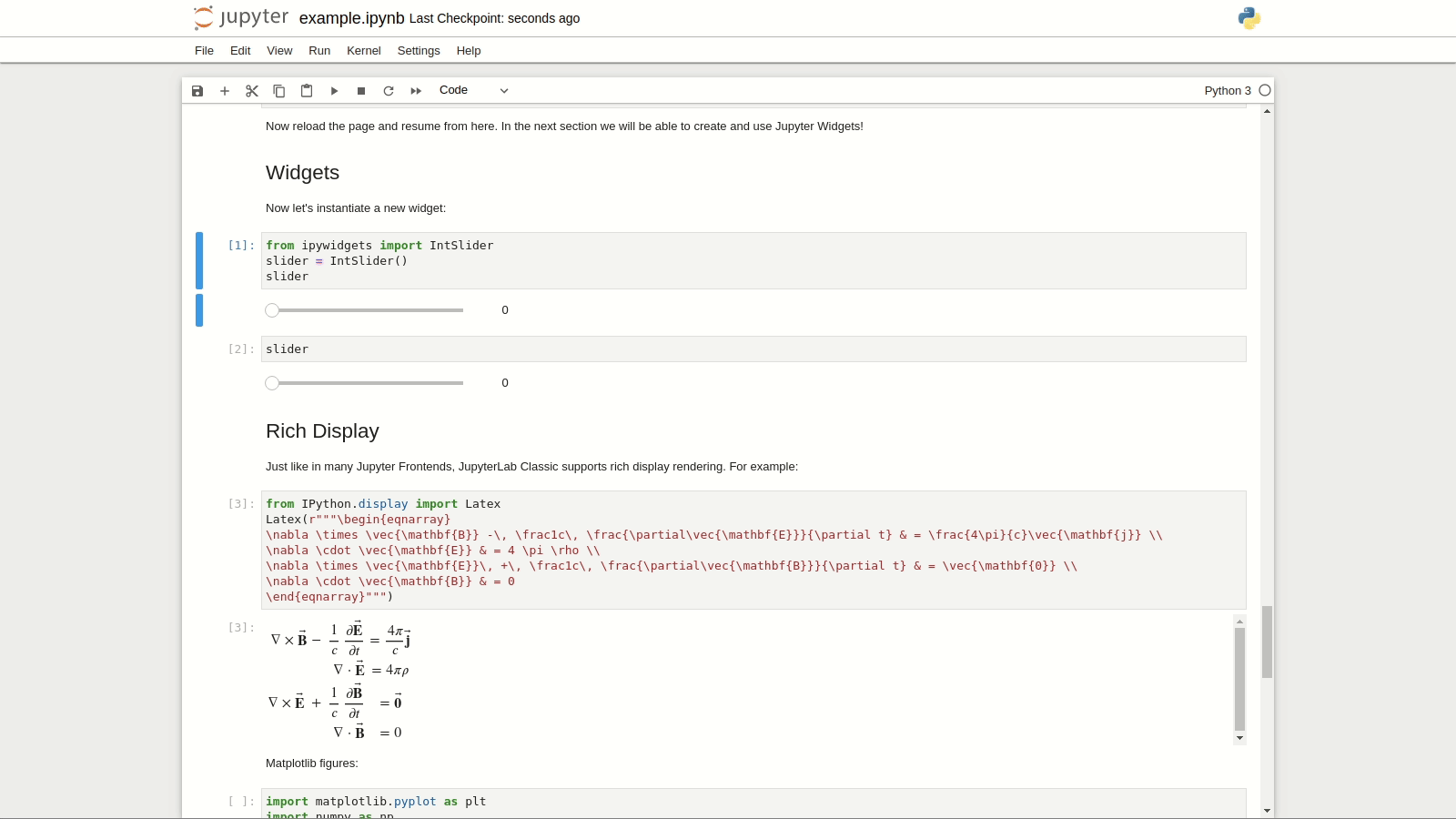
Task: Open the File menu
Action: [x=204, y=51]
